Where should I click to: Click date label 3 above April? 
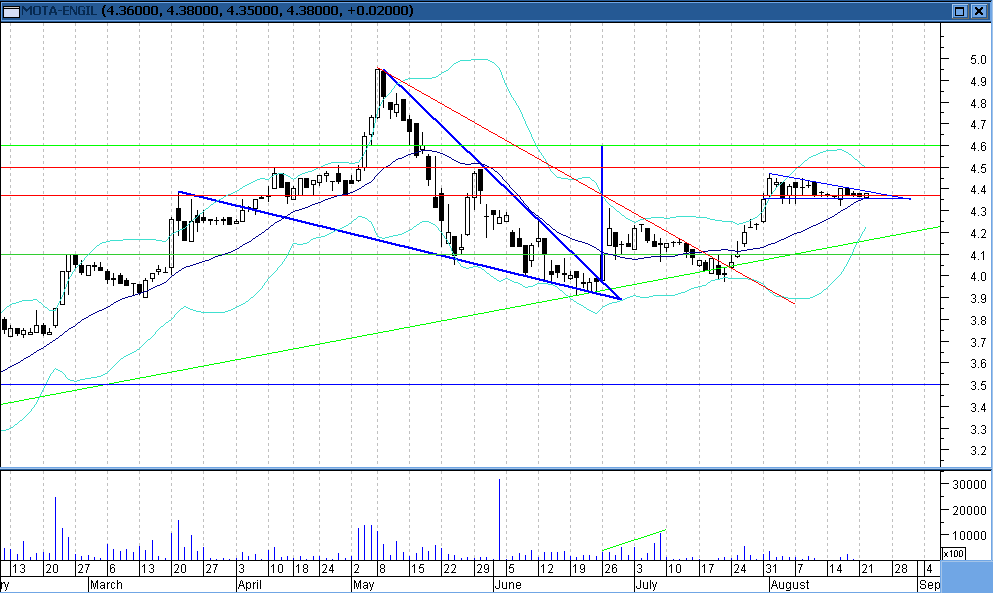click(x=241, y=569)
